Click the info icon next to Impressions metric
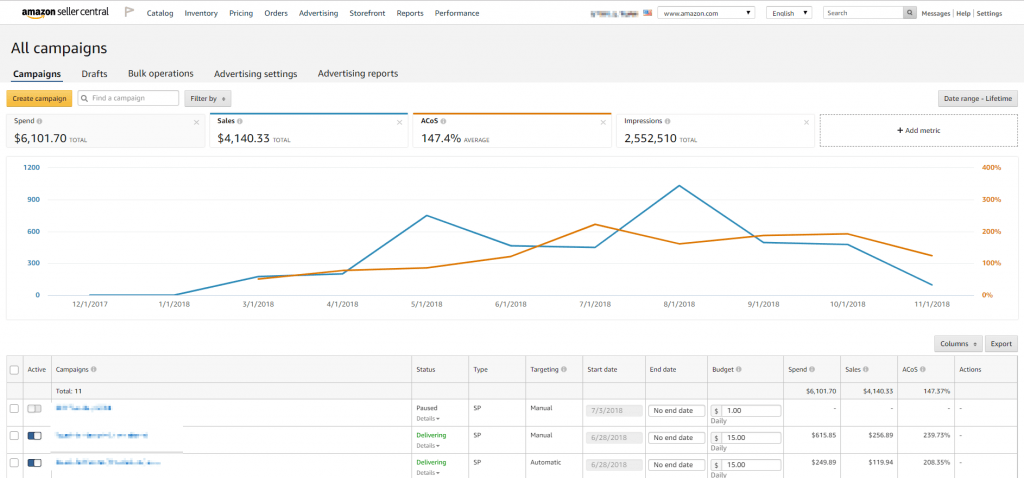1024x478 pixels. click(x=669, y=121)
